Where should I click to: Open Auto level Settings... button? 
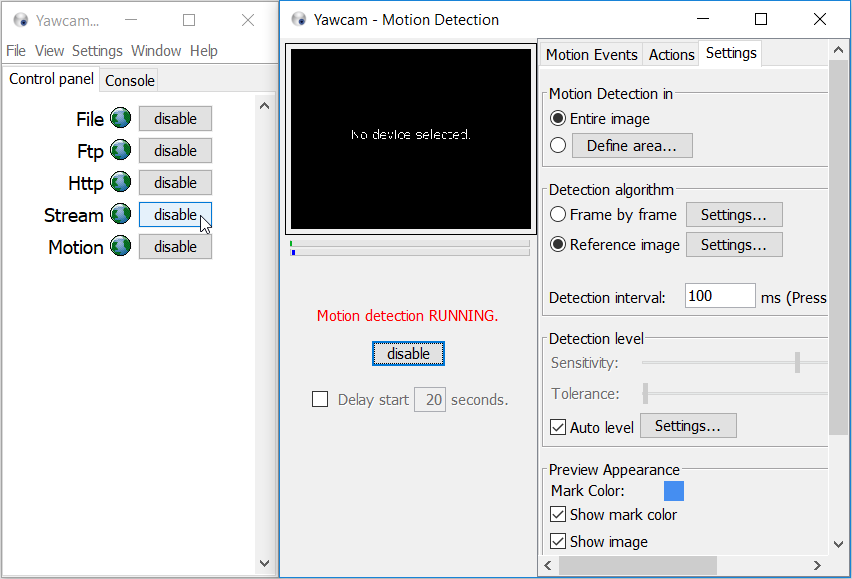tap(688, 426)
